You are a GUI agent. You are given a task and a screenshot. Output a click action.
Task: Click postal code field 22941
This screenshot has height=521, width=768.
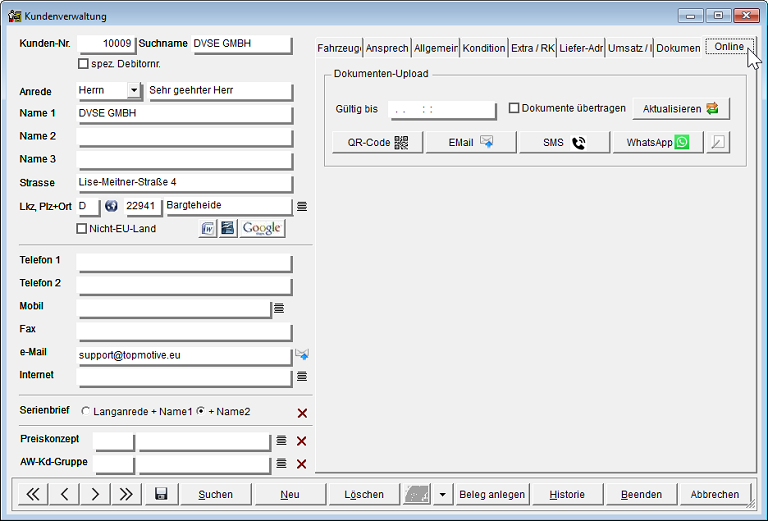click(143, 206)
